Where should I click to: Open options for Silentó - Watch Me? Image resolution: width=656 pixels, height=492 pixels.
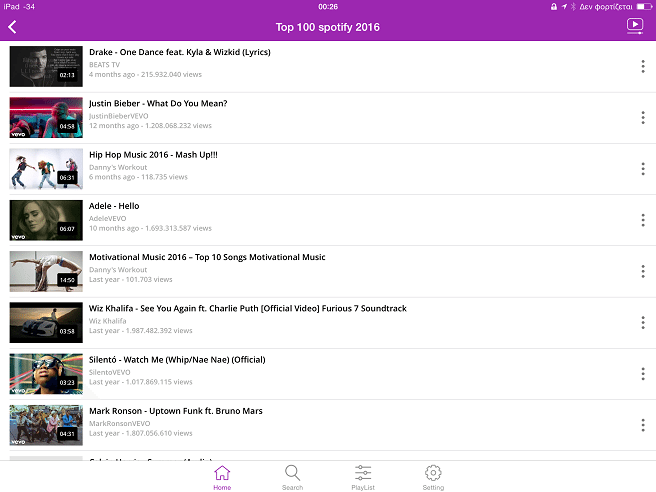click(x=643, y=374)
